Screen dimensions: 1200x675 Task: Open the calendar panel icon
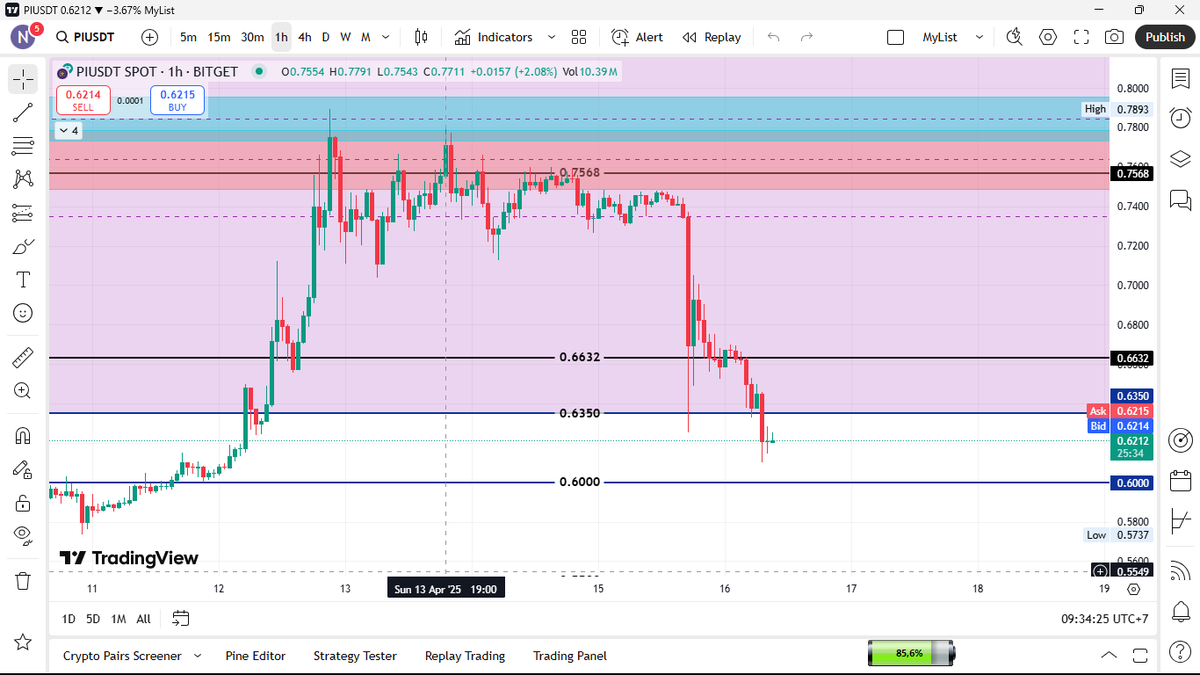1179,481
